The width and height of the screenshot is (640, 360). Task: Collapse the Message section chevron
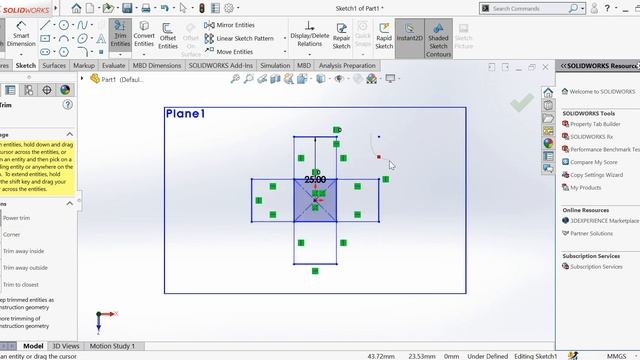[x=70, y=134]
